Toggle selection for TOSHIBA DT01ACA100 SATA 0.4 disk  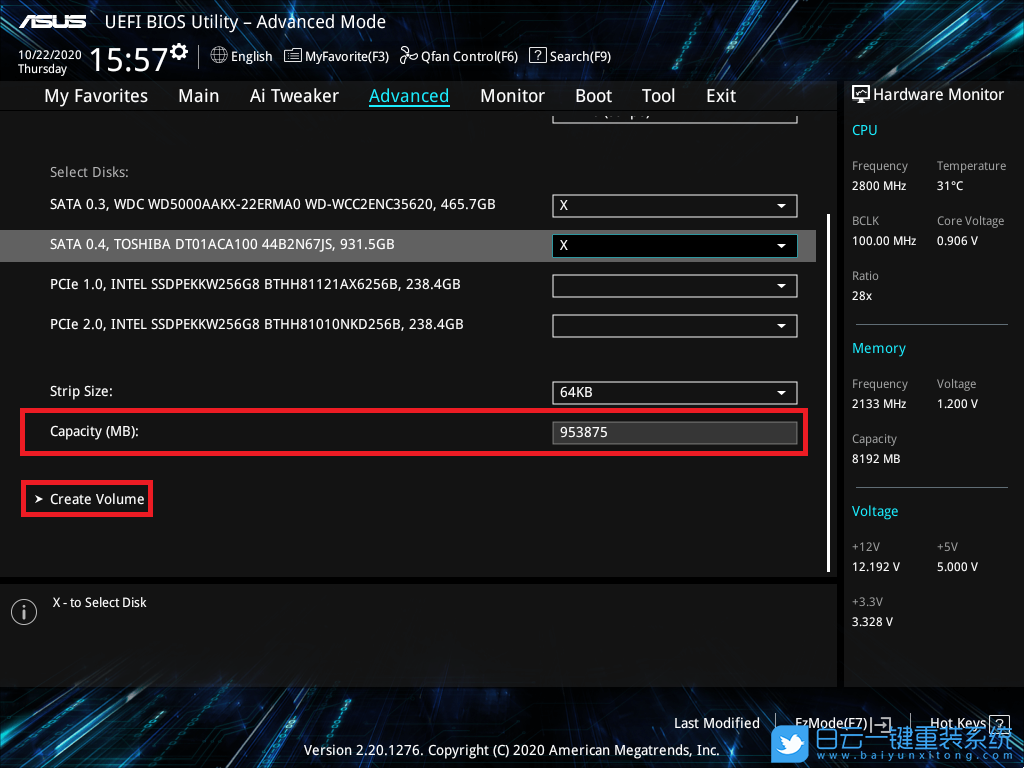674,245
